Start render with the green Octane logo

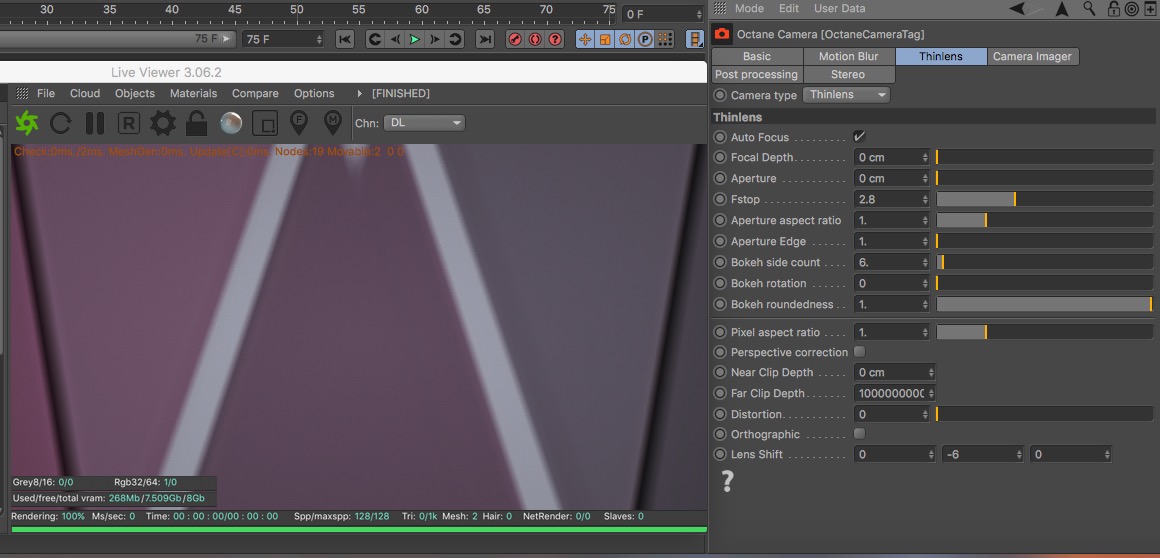pos(27,123)
